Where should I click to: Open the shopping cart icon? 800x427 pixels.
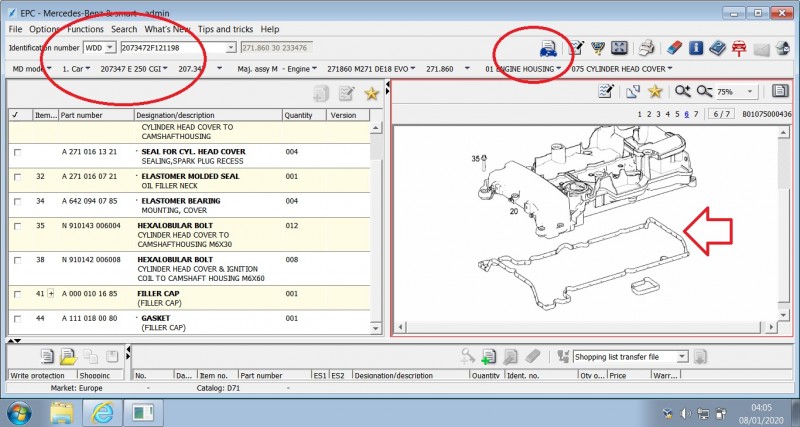[x=597, y=48]
